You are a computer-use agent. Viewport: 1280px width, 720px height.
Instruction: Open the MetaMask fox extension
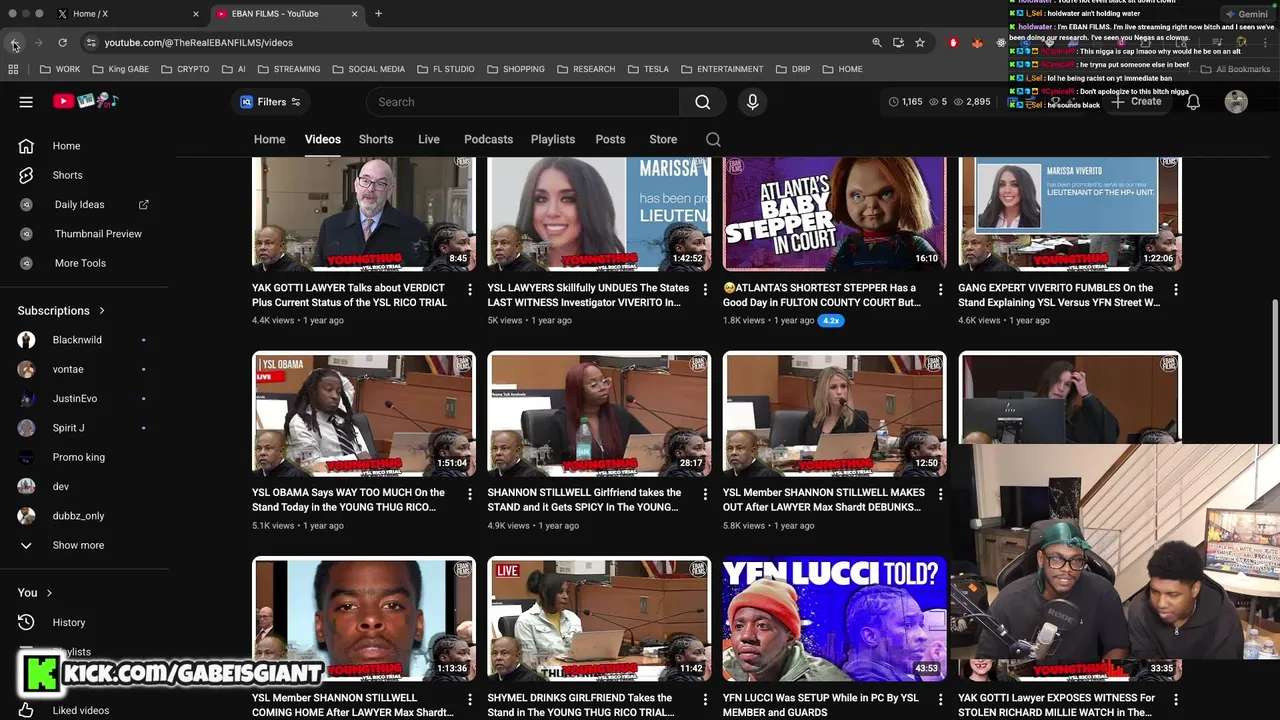point(977,43)
